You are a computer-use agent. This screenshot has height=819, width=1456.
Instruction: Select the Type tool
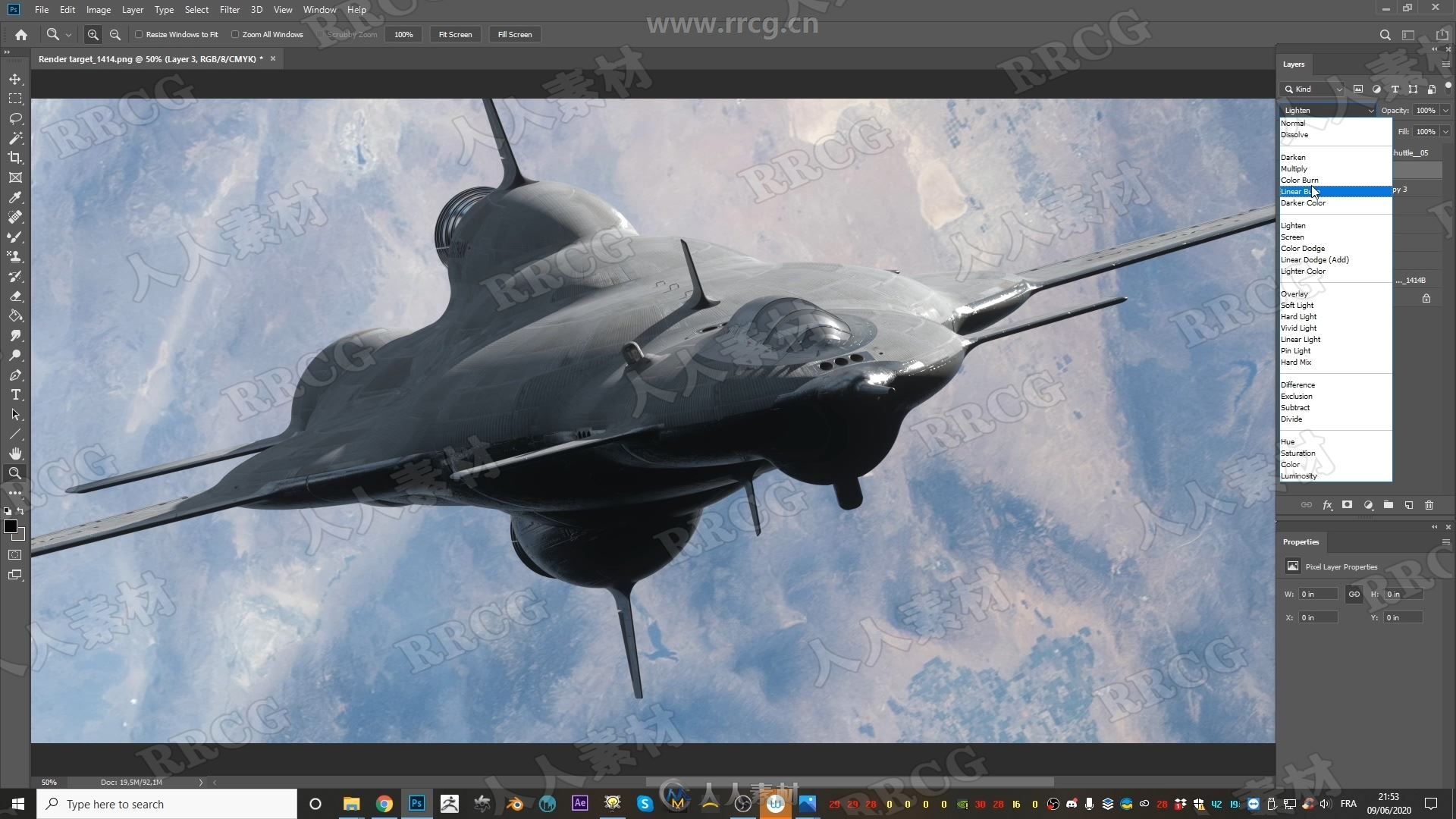point(14,395)
